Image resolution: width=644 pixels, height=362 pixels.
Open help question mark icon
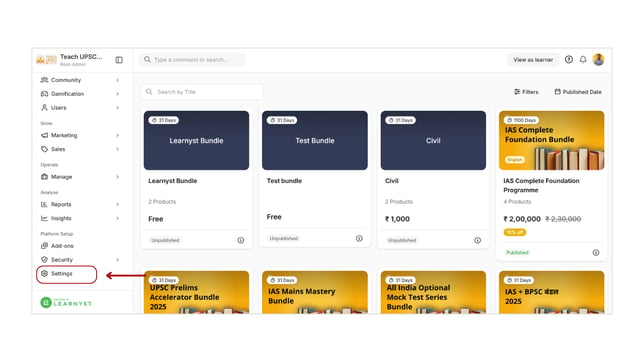569,60
